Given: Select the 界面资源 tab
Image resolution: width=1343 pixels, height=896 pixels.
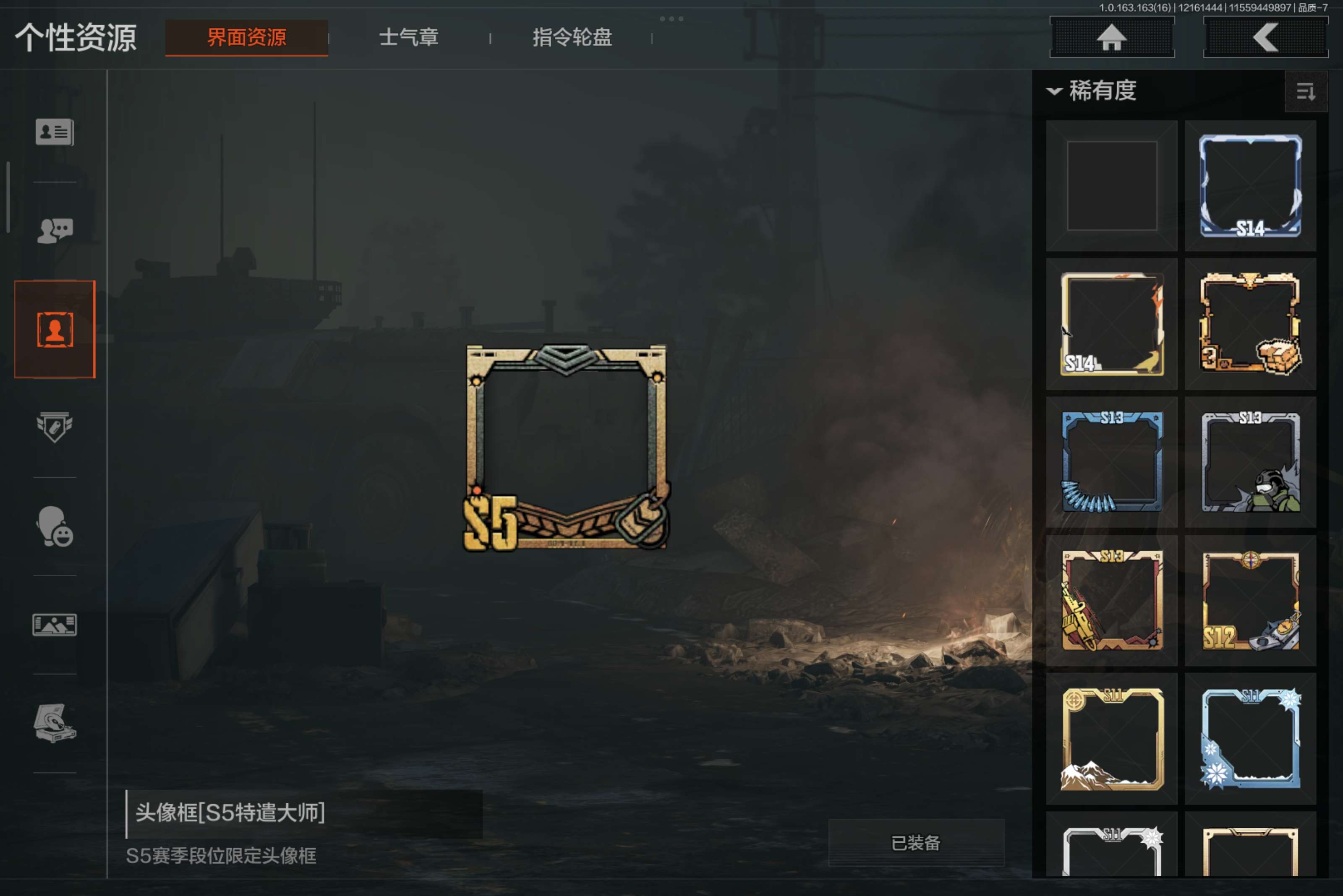Looking at the screenshot, I should point(246,38).
